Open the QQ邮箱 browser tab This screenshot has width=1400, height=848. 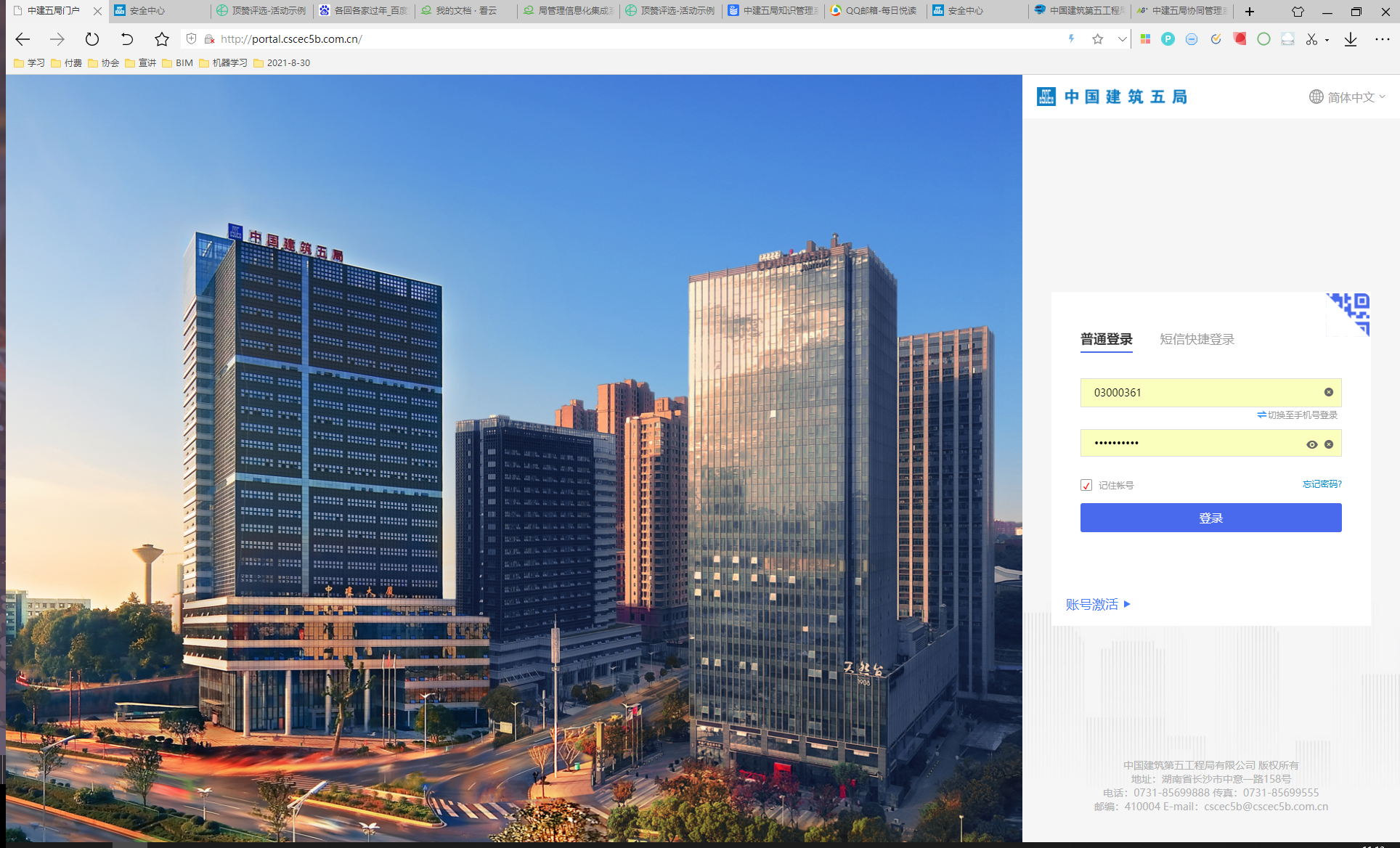pyautogui.click(x=875, y=11)
